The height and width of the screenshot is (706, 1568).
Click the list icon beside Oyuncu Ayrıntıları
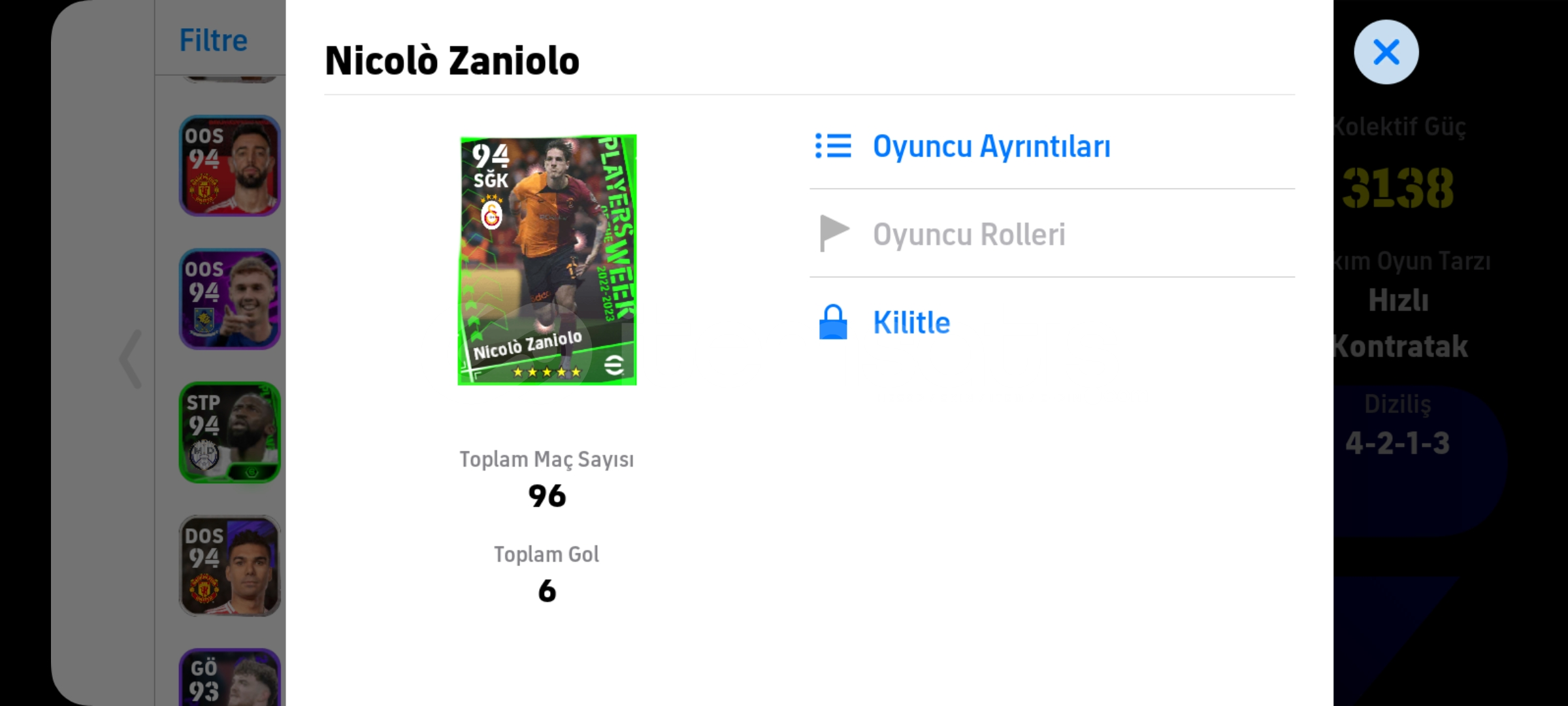[x=833, y=146]
